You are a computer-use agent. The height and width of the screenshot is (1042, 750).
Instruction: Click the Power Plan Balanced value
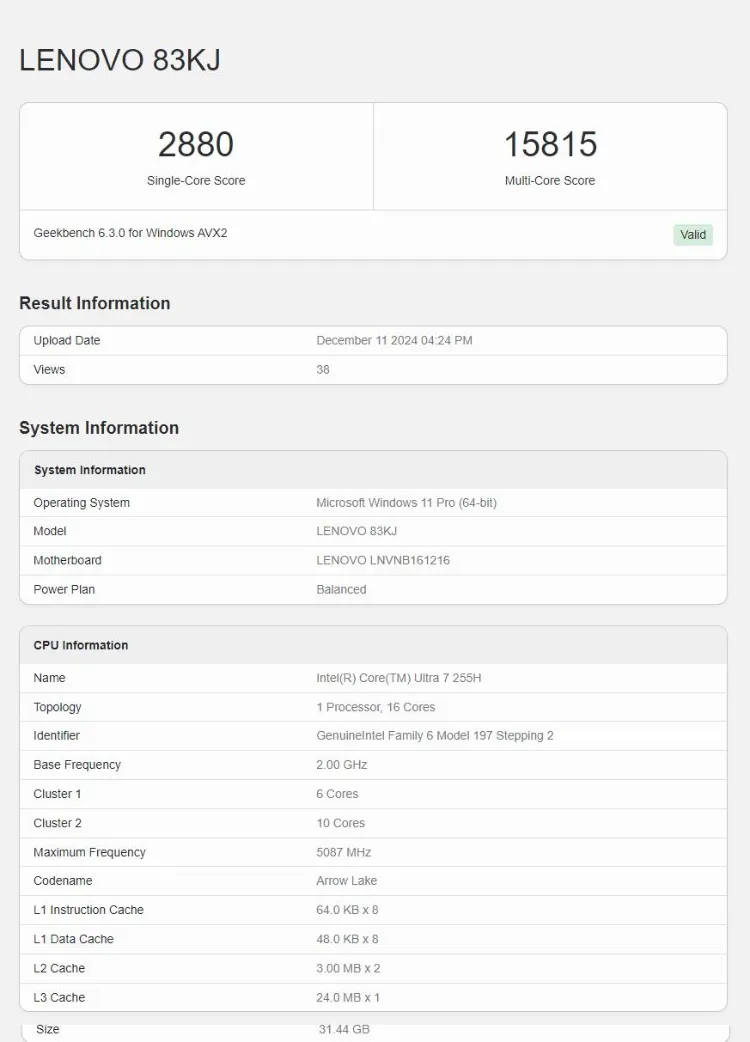point(341,589)
